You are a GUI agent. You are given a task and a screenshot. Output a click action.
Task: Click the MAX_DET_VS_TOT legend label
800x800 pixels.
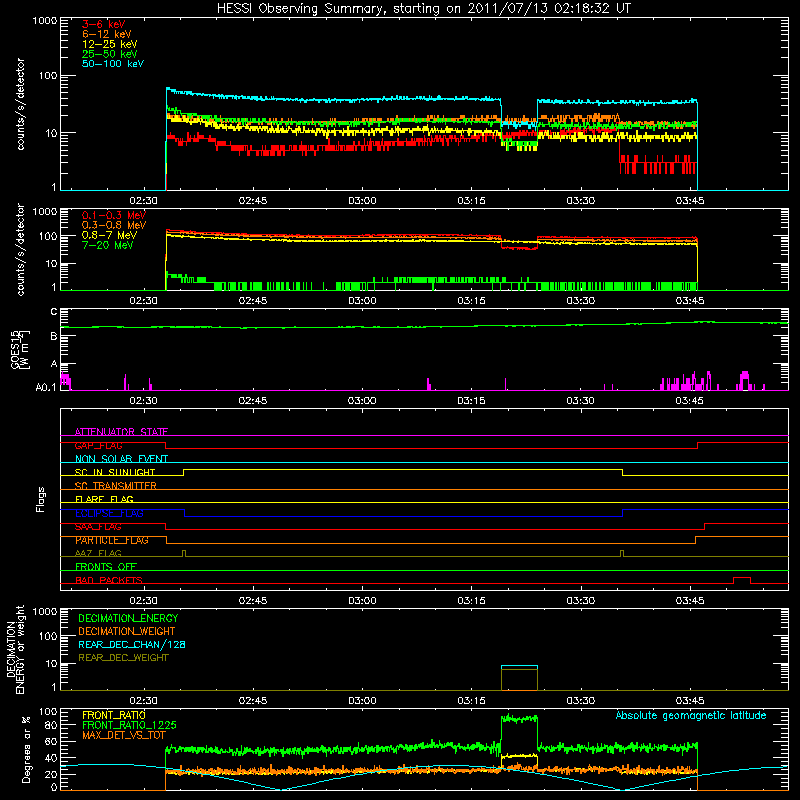coord(124,735)
